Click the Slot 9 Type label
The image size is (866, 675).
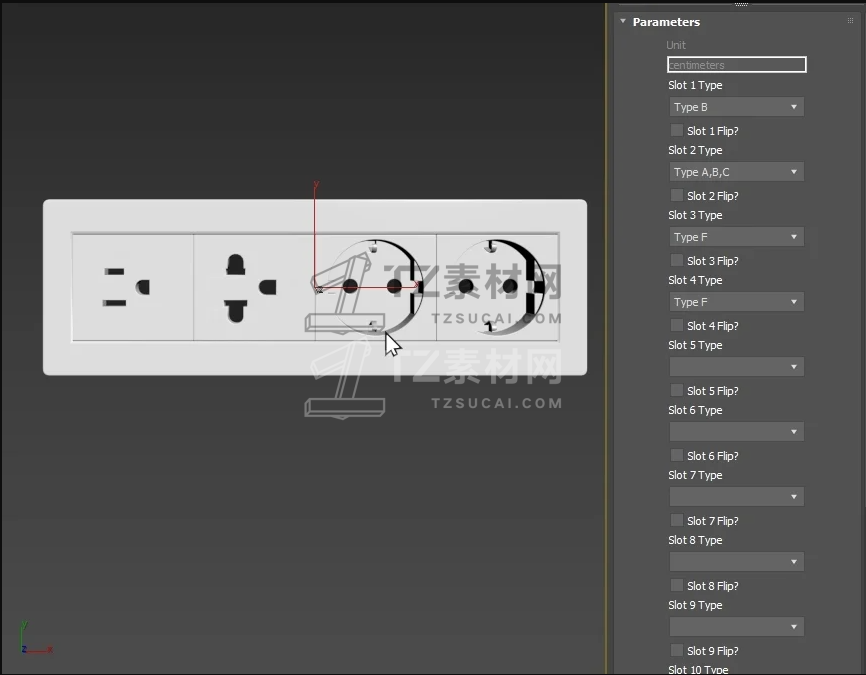(x=695, y=605)
